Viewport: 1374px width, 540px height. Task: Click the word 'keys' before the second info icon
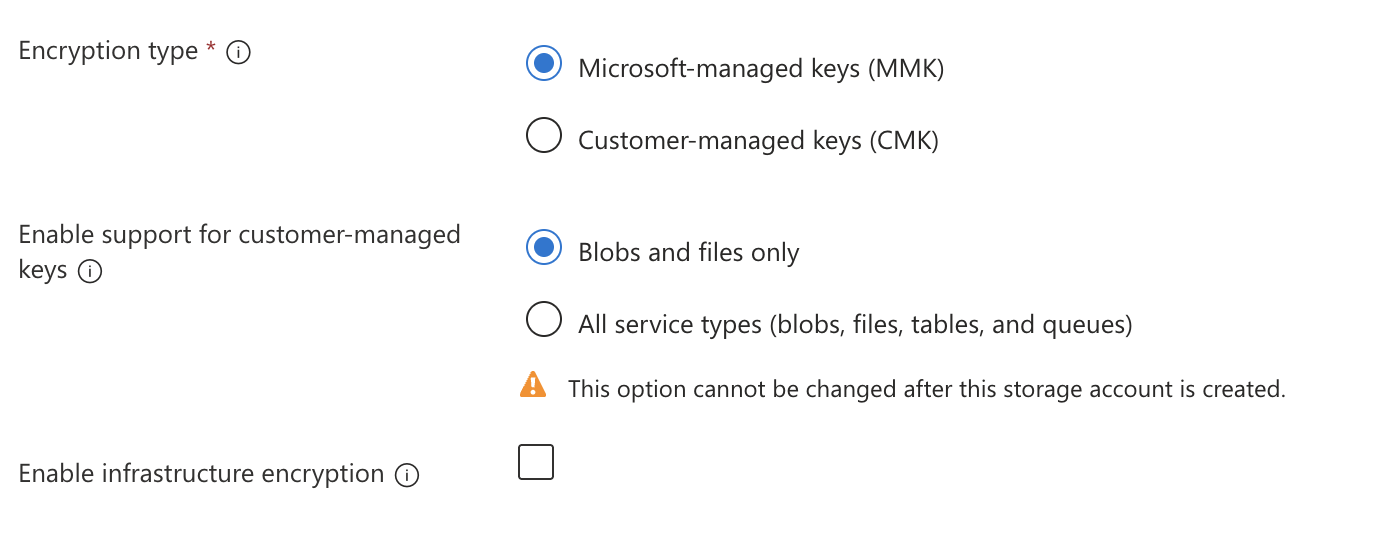43,270
